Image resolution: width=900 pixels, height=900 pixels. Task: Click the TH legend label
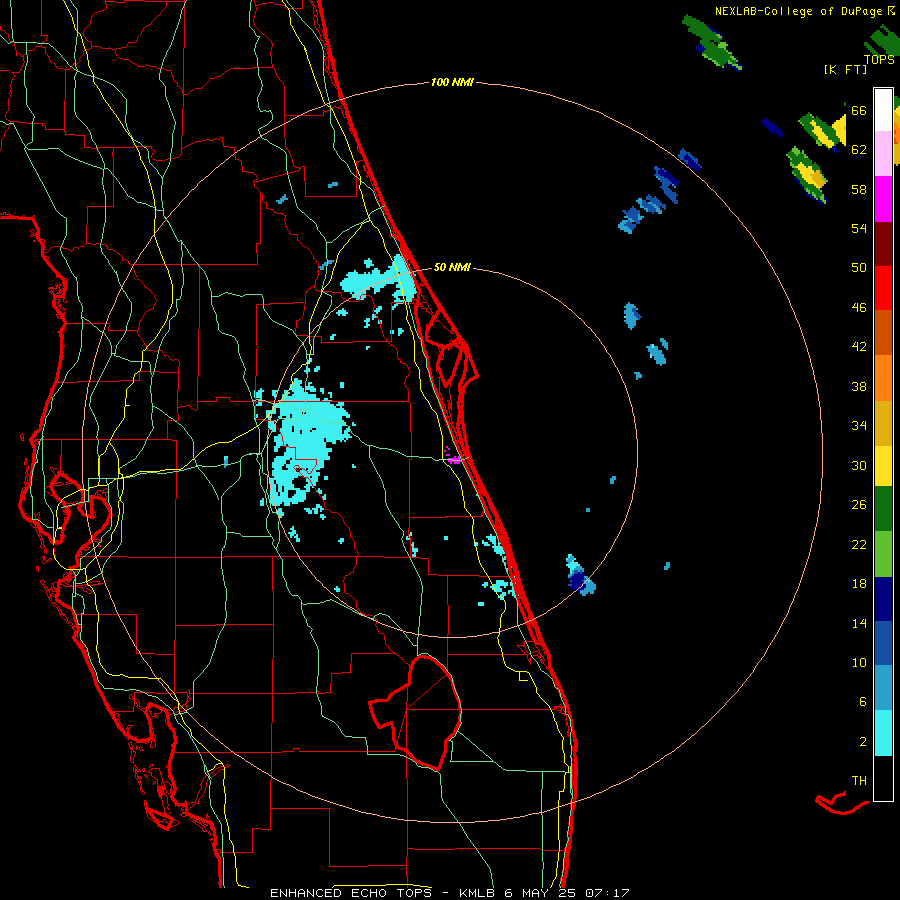[x=859, y=781]
